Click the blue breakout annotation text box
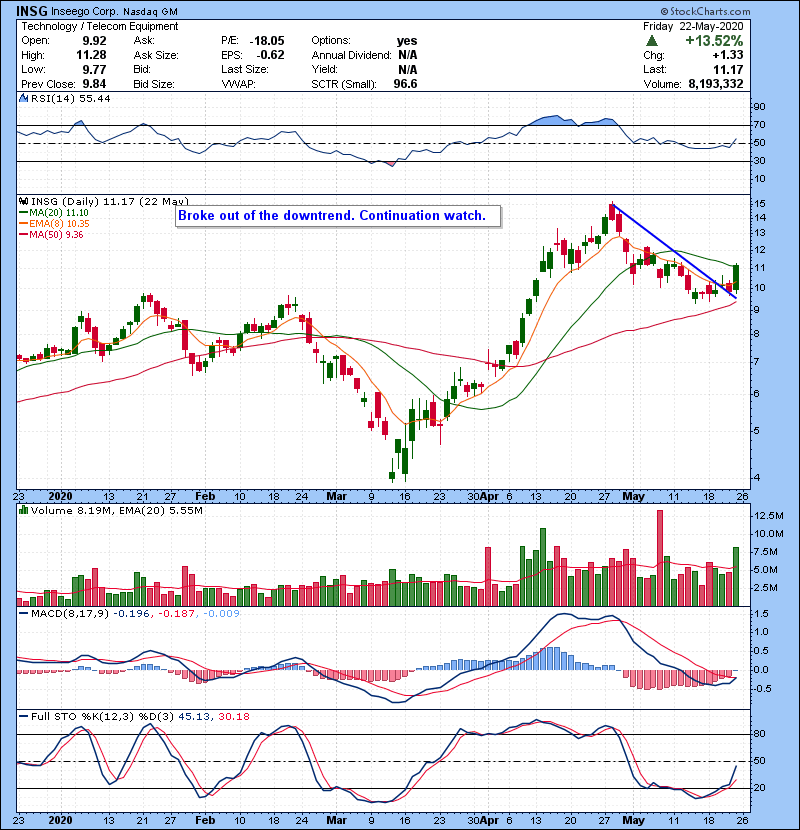Image resolution: width=800 pixels, height=830 pixels. point(338,216)
